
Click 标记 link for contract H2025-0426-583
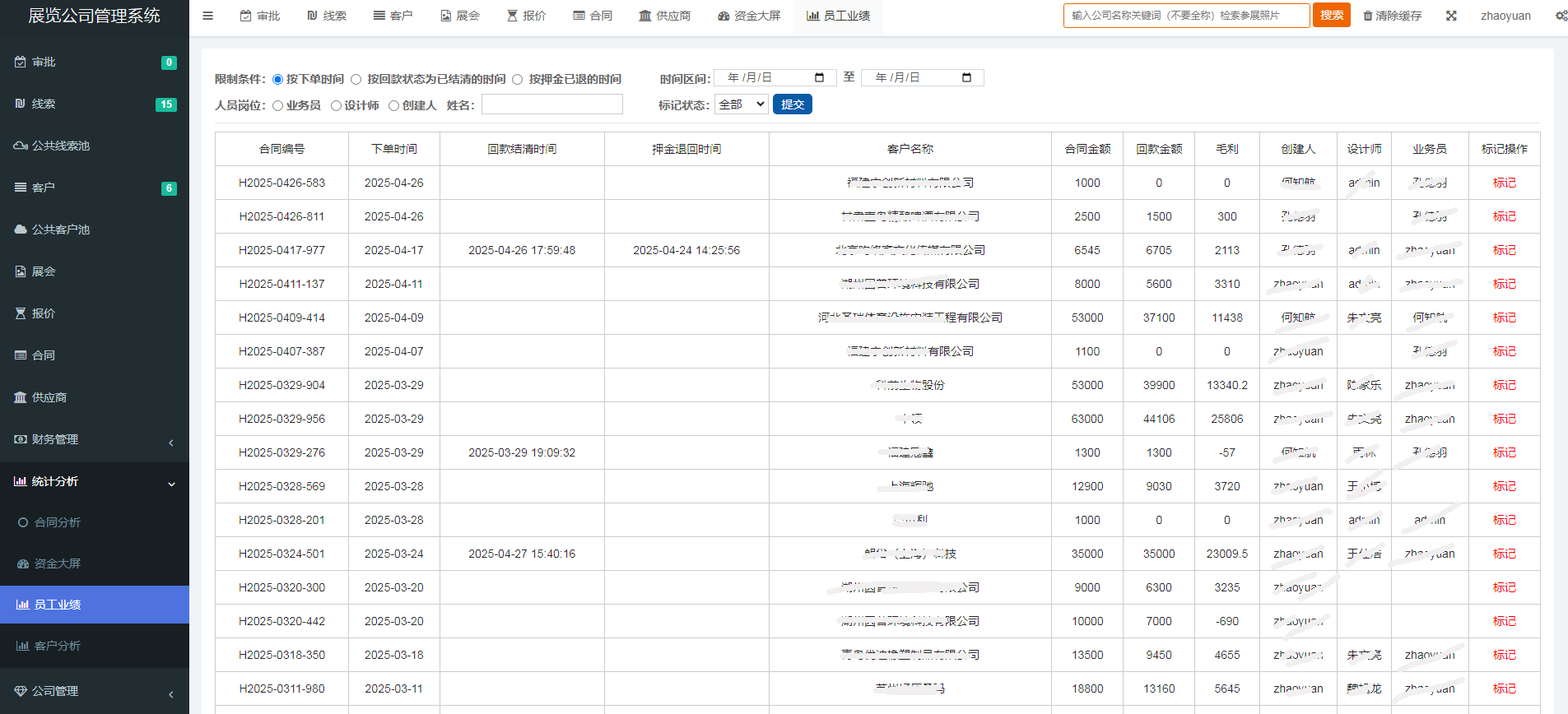1504,183
